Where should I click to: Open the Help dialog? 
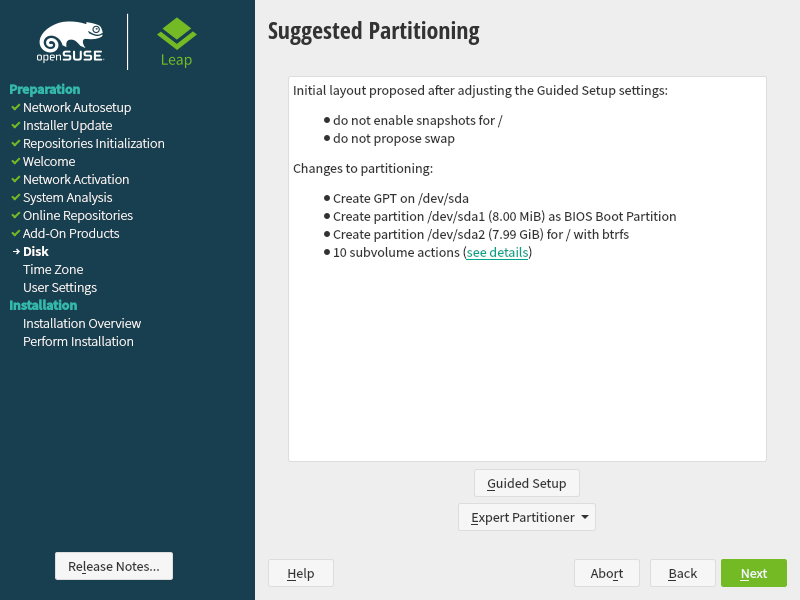[300, 573]
